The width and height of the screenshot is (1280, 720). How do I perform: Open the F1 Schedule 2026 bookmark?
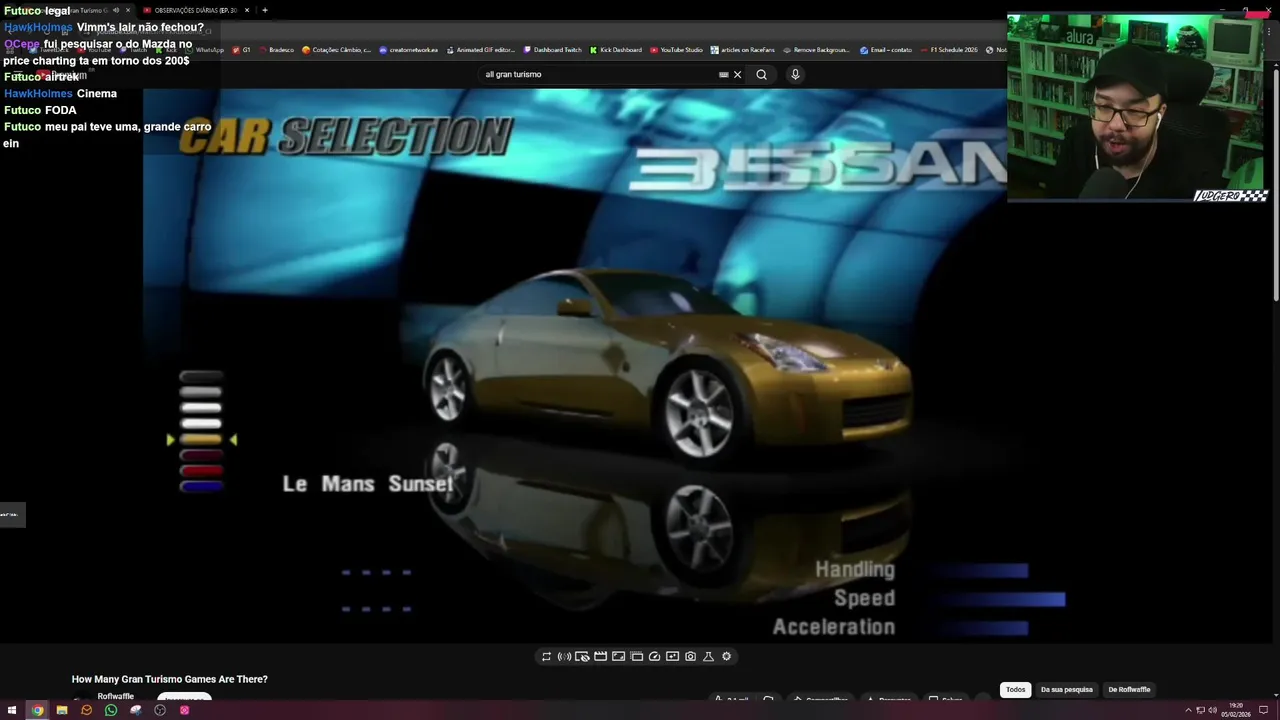[949, 50]
